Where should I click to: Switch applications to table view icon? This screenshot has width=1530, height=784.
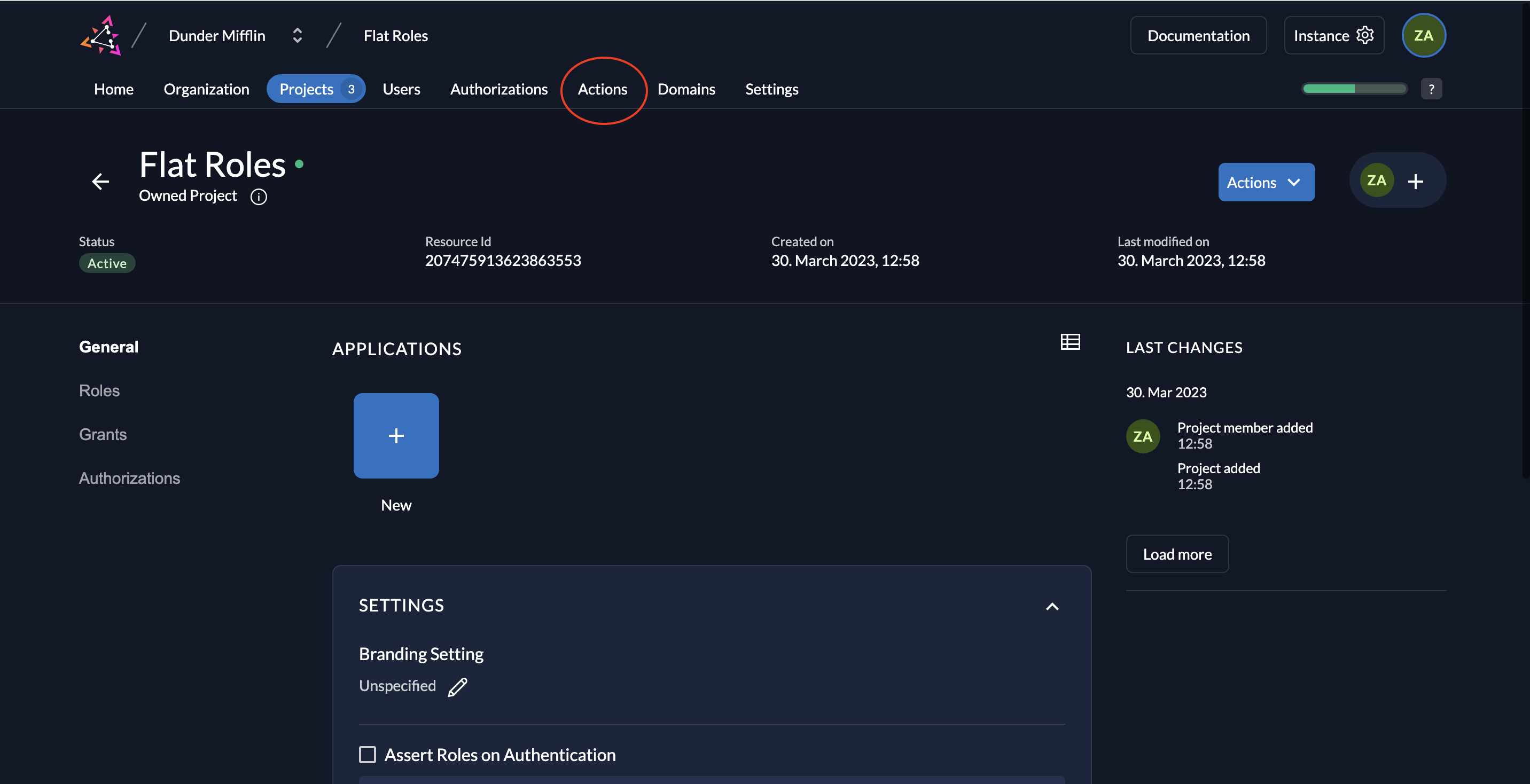[1070, 341]
